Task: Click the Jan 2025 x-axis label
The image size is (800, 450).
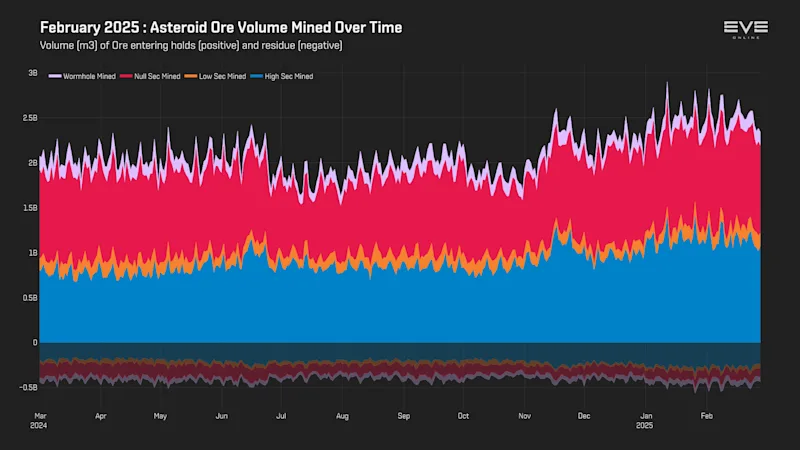Action: pyautogui.click(x=645, y=420)
